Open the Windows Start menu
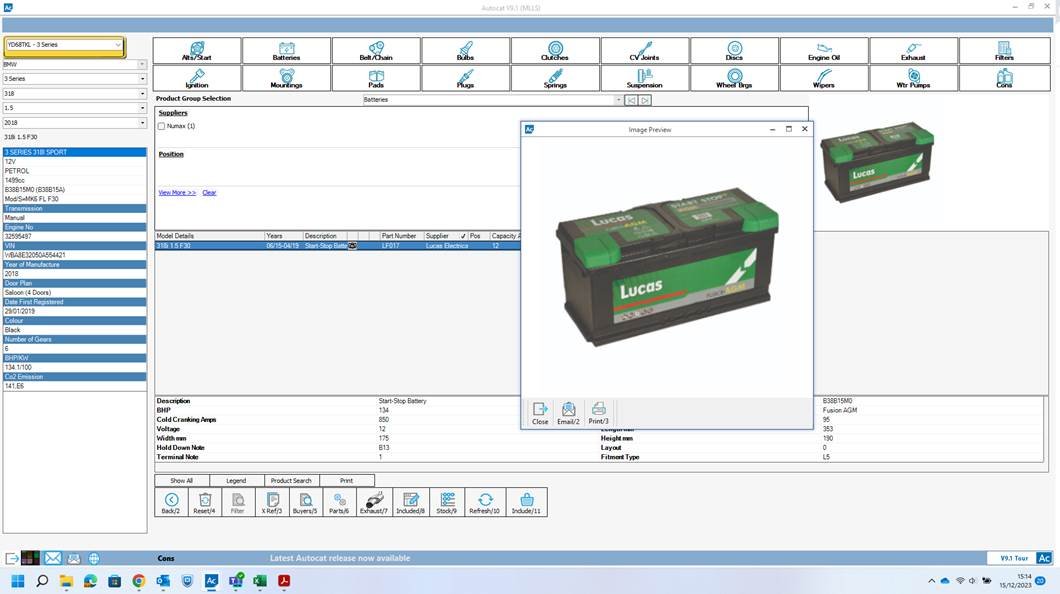This screenshot has height=594, width=1060. click(18, 580)
